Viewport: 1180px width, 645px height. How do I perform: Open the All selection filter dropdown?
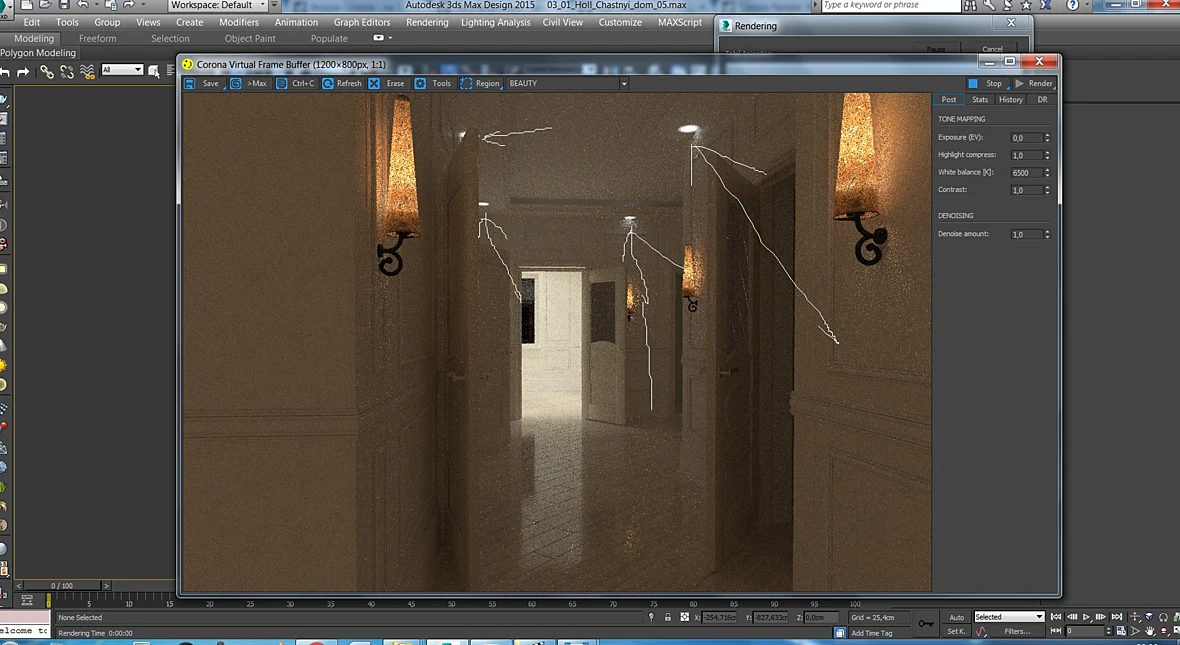(122, 70)
